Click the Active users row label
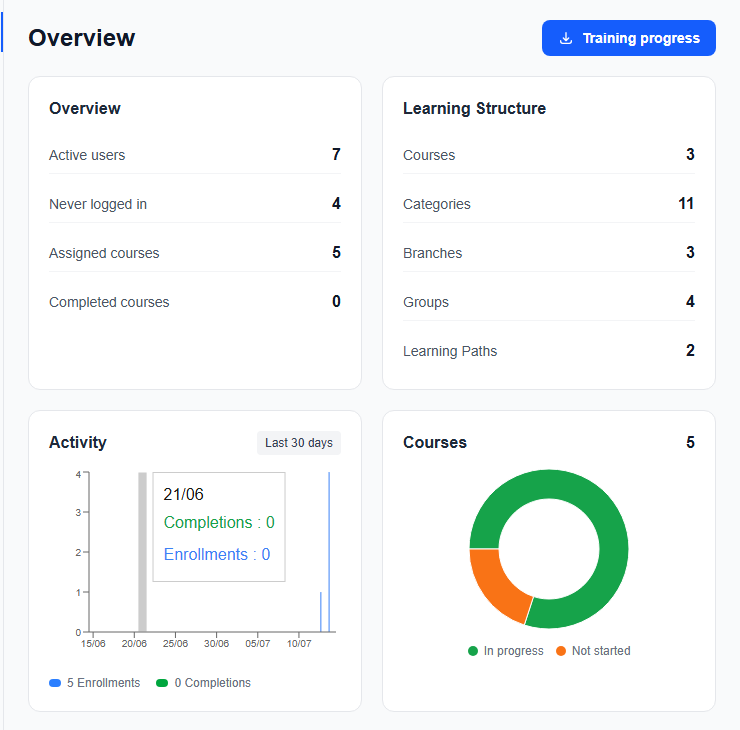 [87, 155]
